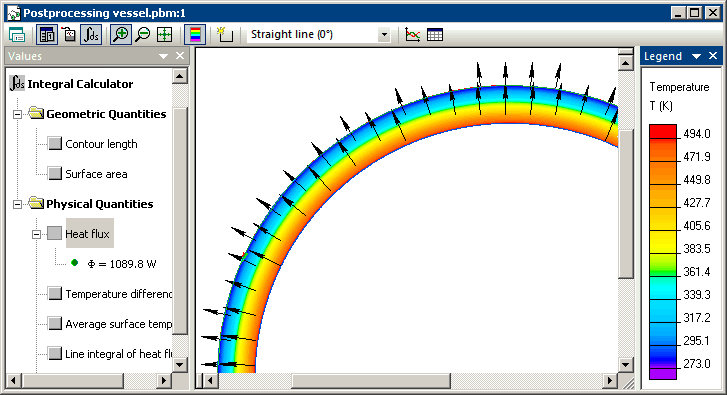Close the Legend panel

(713, 56)
